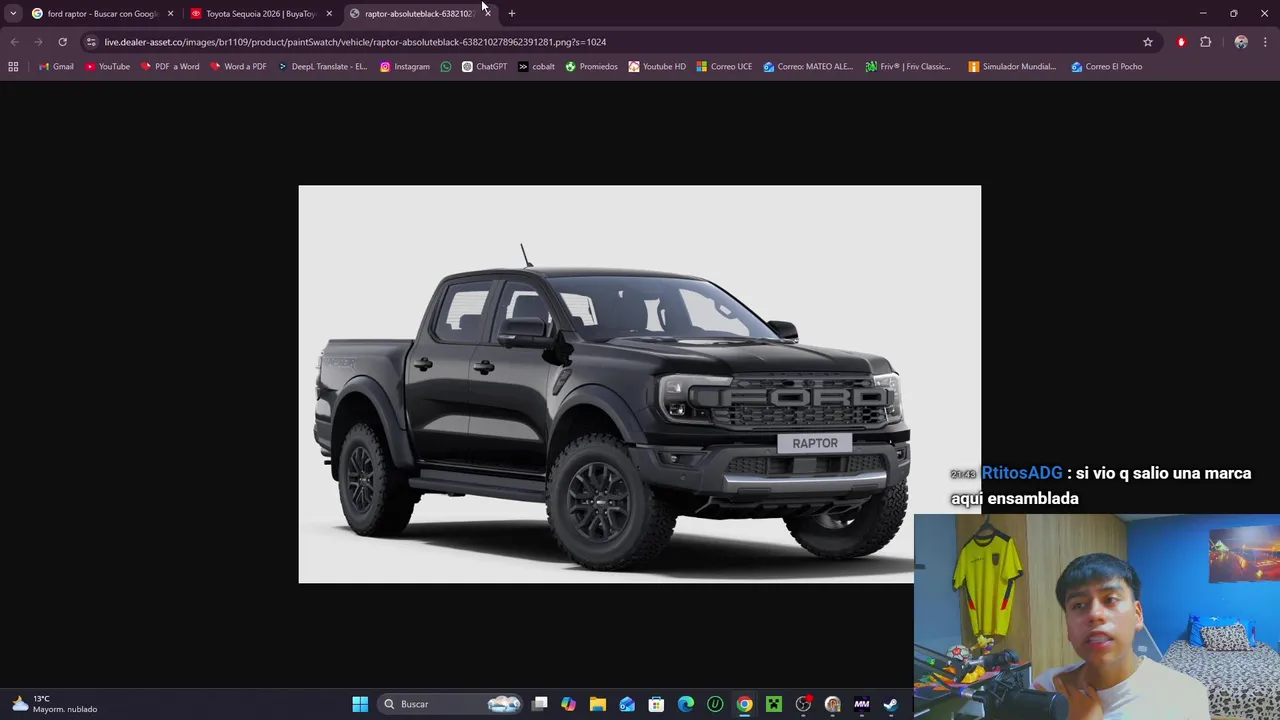Reload the current page
The image size is (1280, 720).
62,42
